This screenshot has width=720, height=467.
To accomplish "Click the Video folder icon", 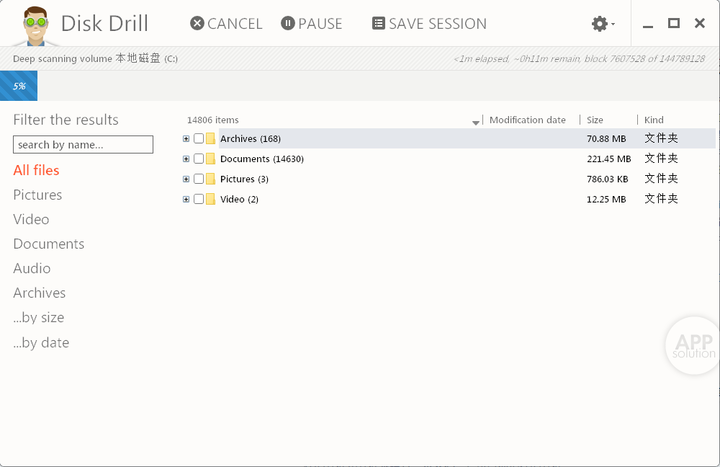I will tap(210, 199).
